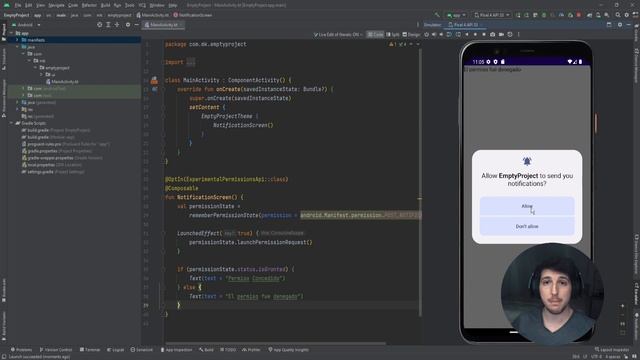Click the emulator zoom-in plus icon
The width and height of the screenshot is (640, 360).
[622, 306]
